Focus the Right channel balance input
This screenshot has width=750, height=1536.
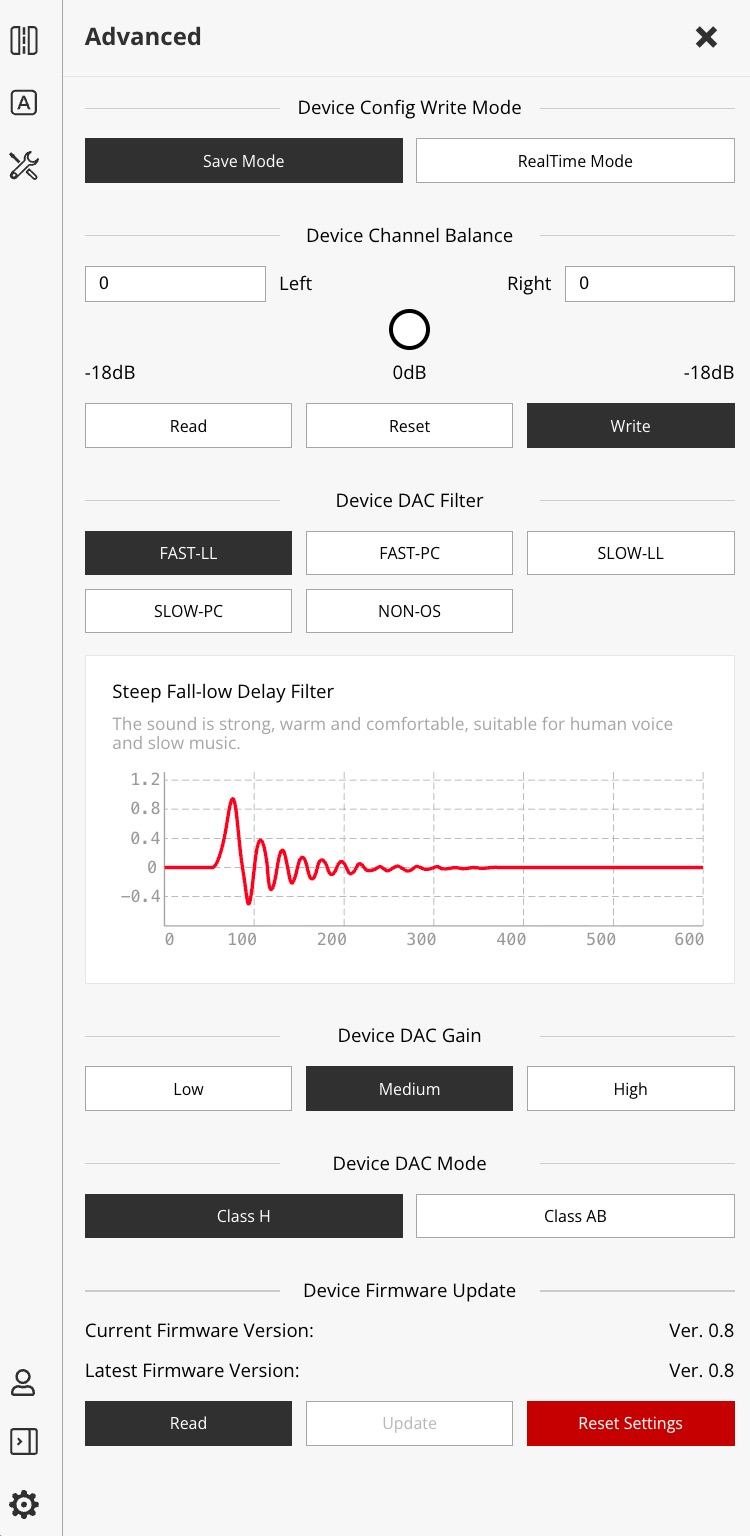click(x=649, y=284)
